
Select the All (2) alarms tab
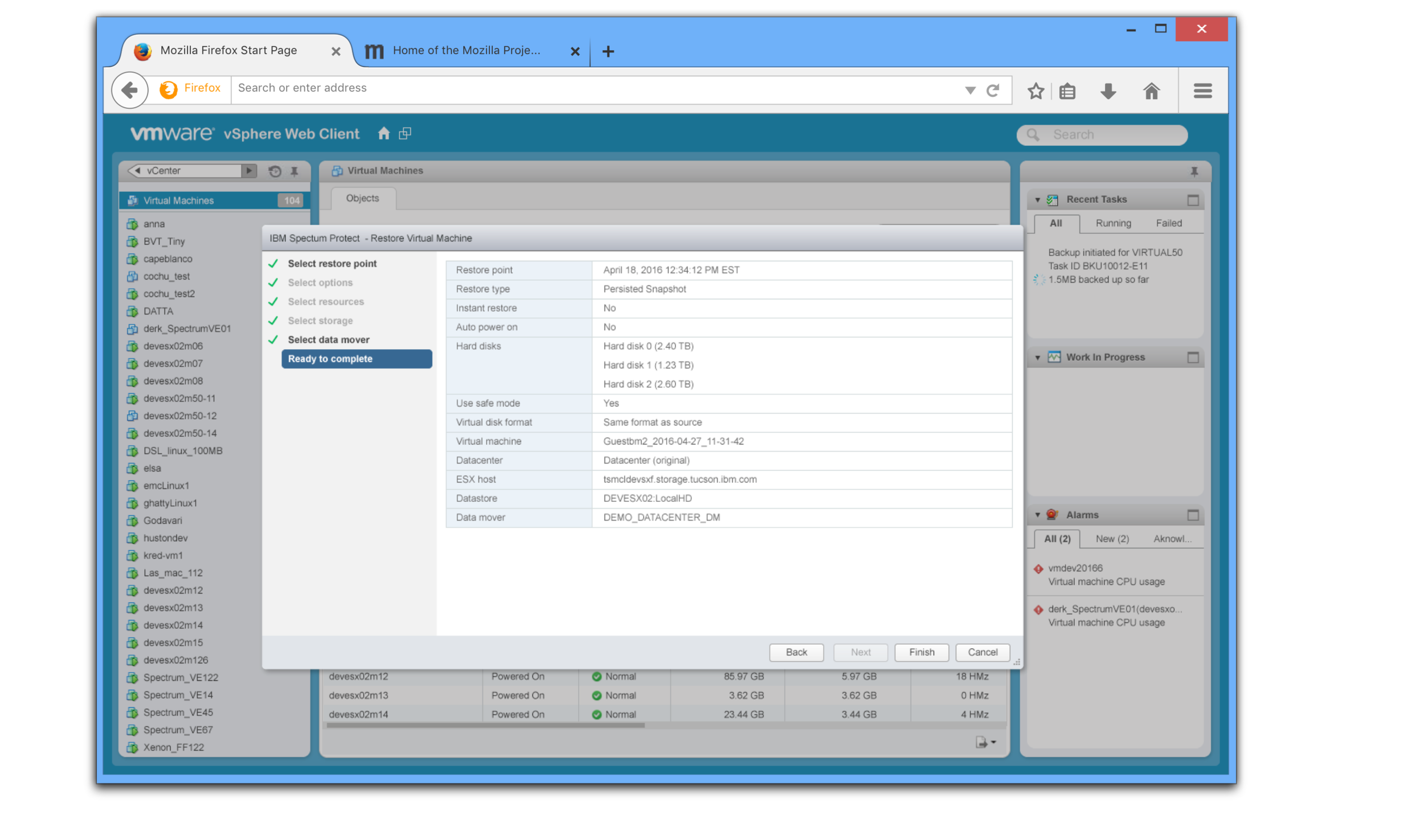1057,539
